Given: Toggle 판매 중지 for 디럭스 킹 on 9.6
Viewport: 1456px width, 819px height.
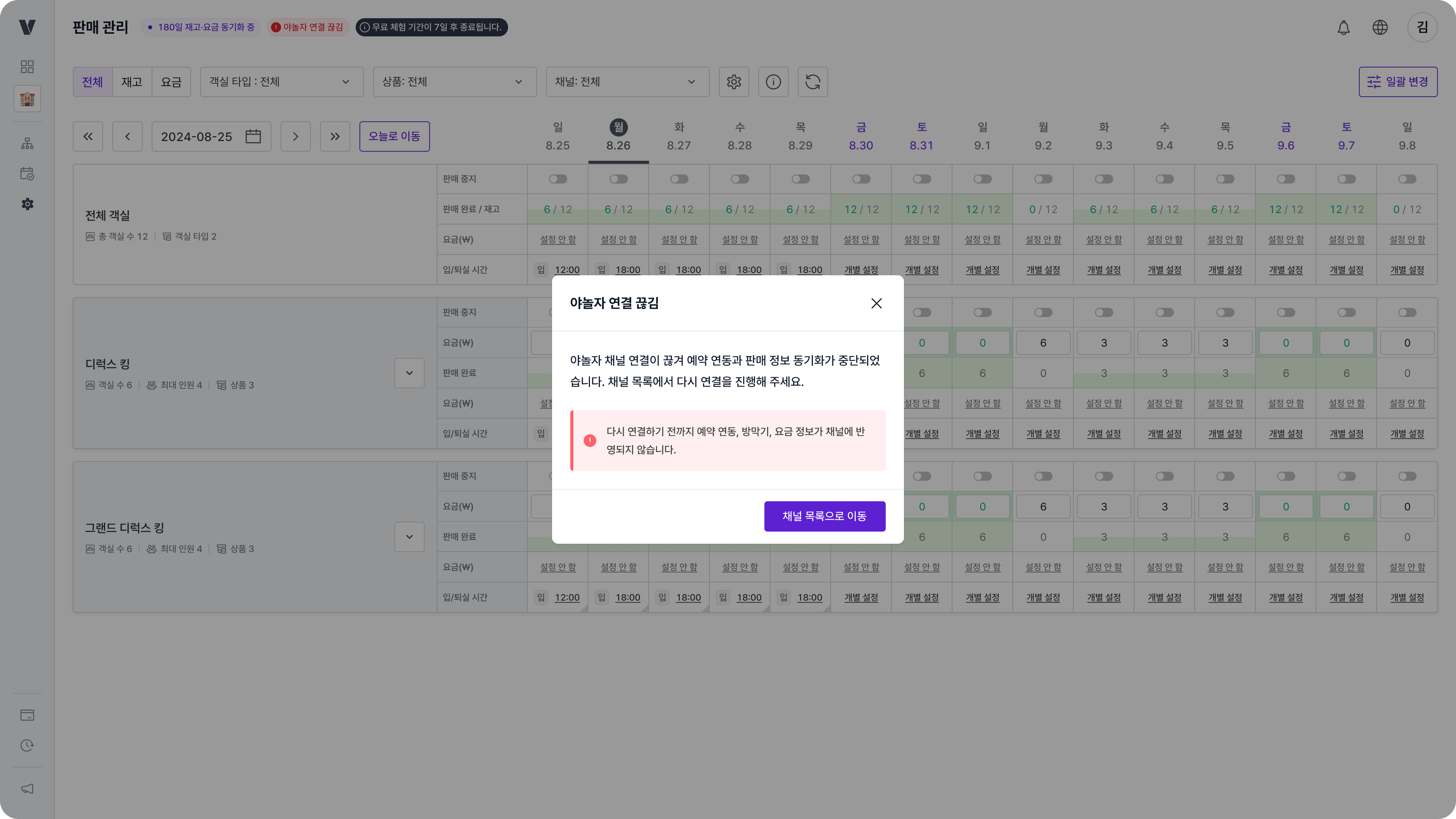Looking at the screenshot, I should coord(1286,312).
